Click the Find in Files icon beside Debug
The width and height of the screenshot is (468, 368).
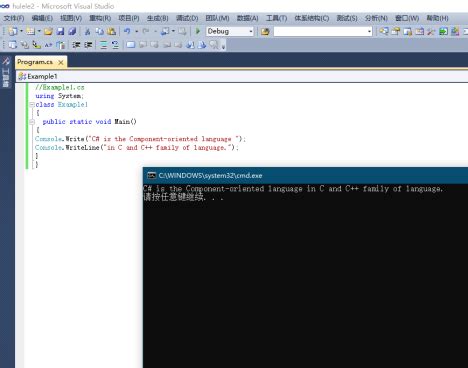click(265, 32)
